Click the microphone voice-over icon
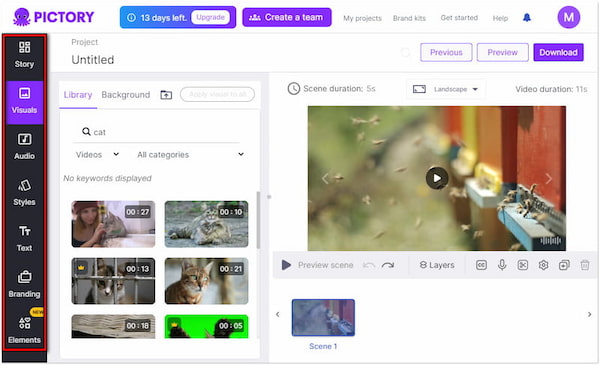The width and height of the screenshot is (600, 365). [x=502, y=265]
